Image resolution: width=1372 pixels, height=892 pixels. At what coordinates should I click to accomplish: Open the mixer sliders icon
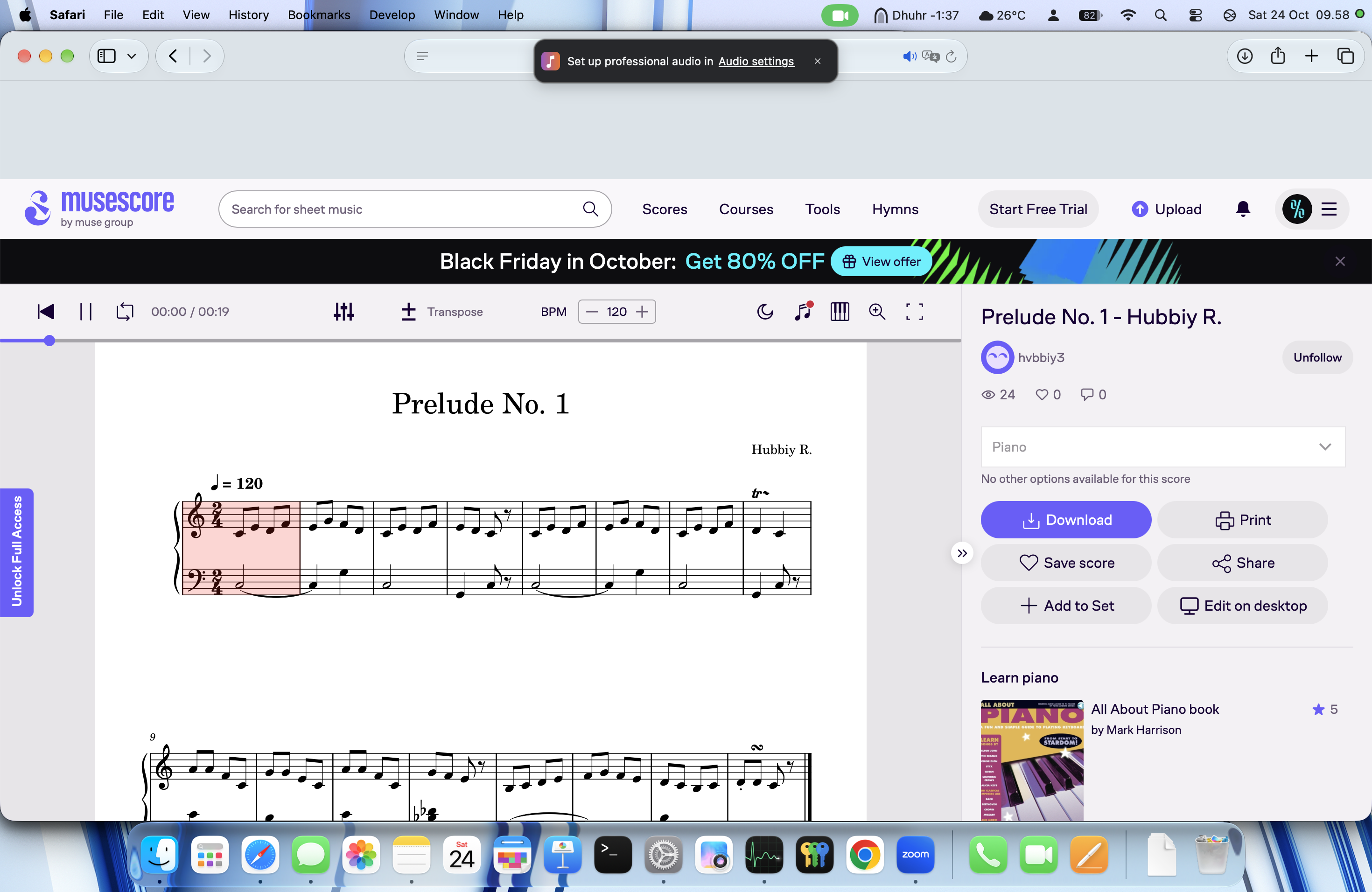coord(343,312)
